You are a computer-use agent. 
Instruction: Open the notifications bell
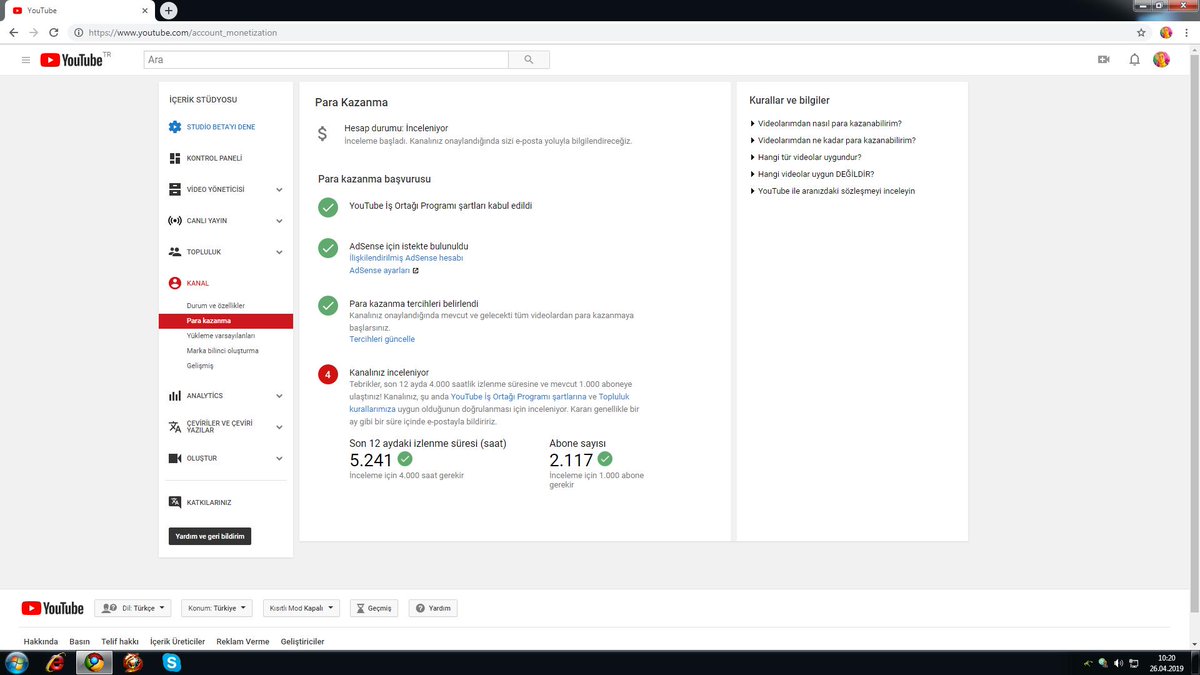tap(1134, 60)
